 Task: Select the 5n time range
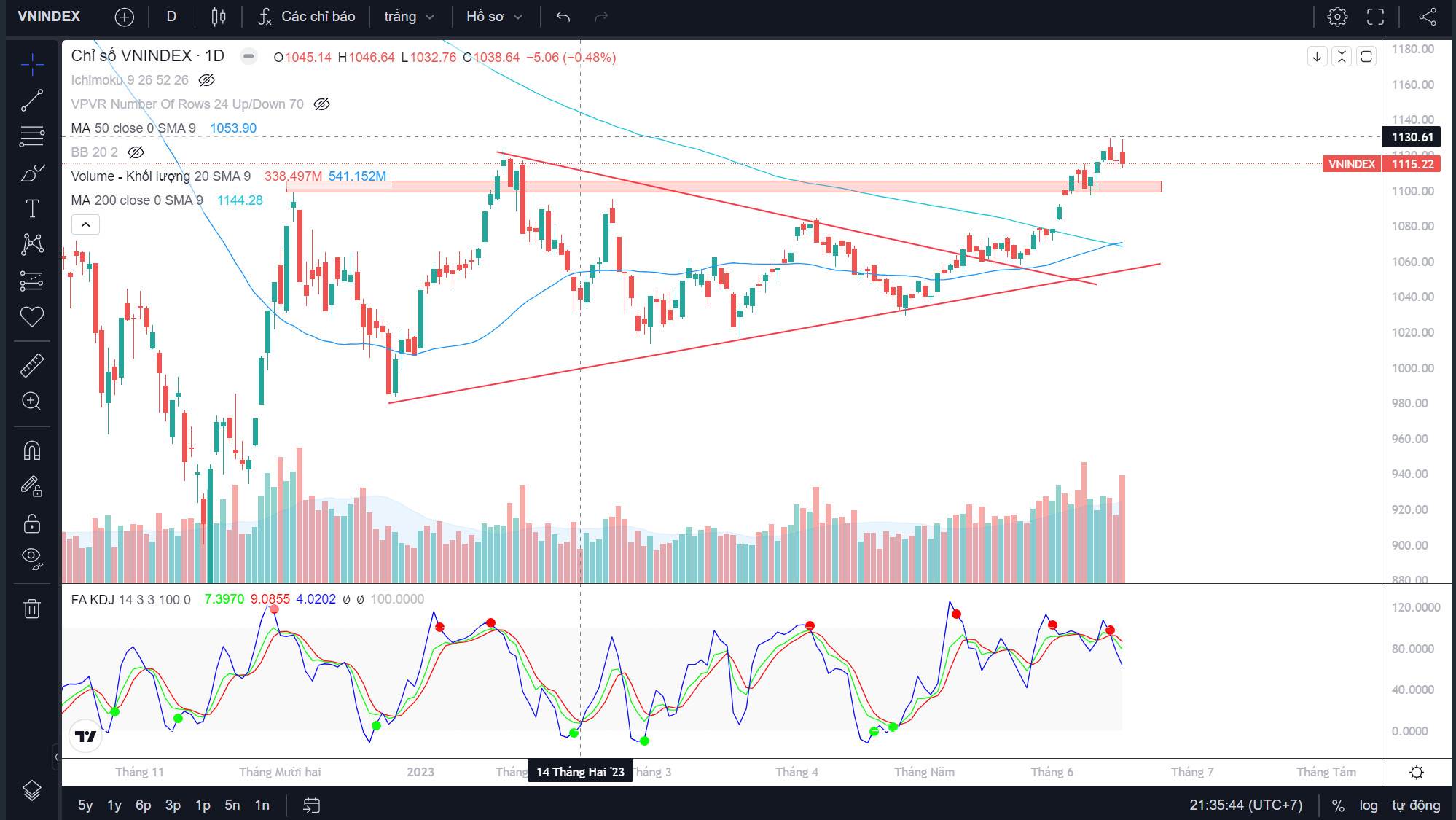232,805
